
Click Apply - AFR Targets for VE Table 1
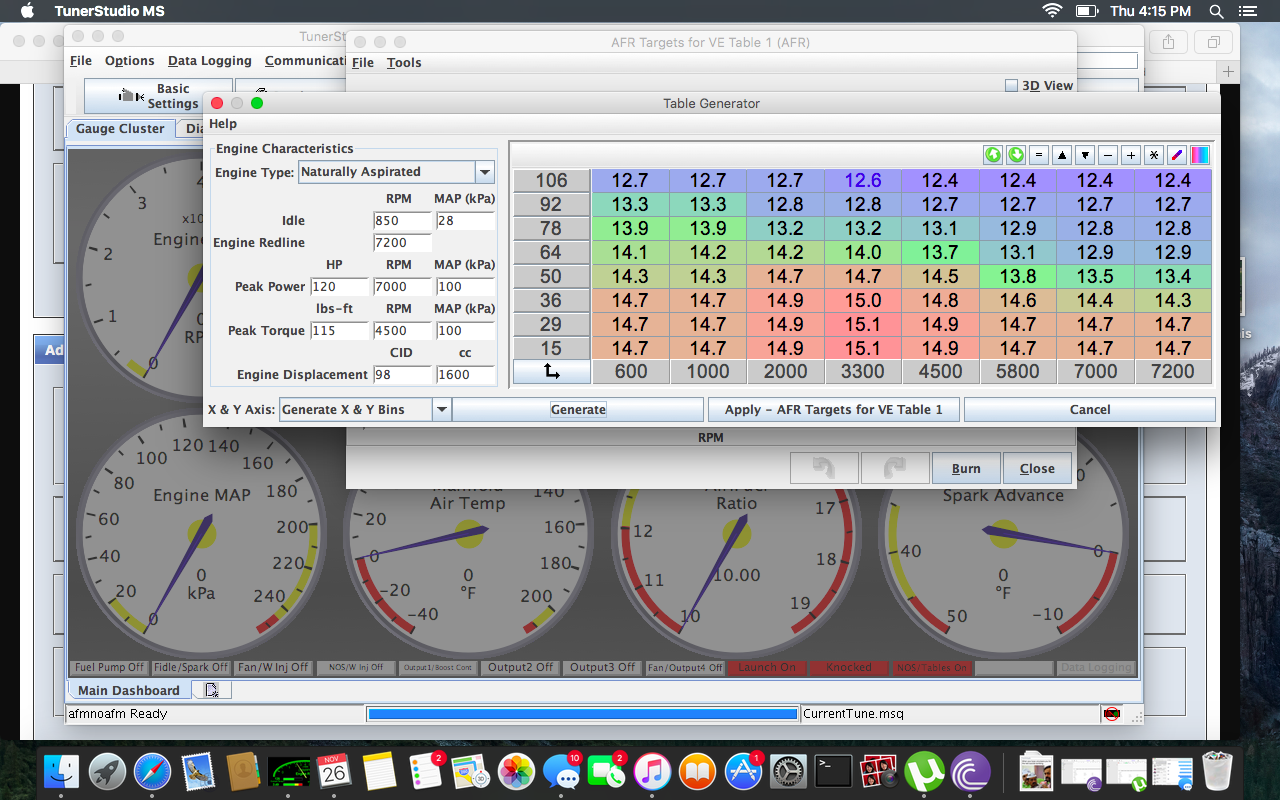click(x=833, y=410)
